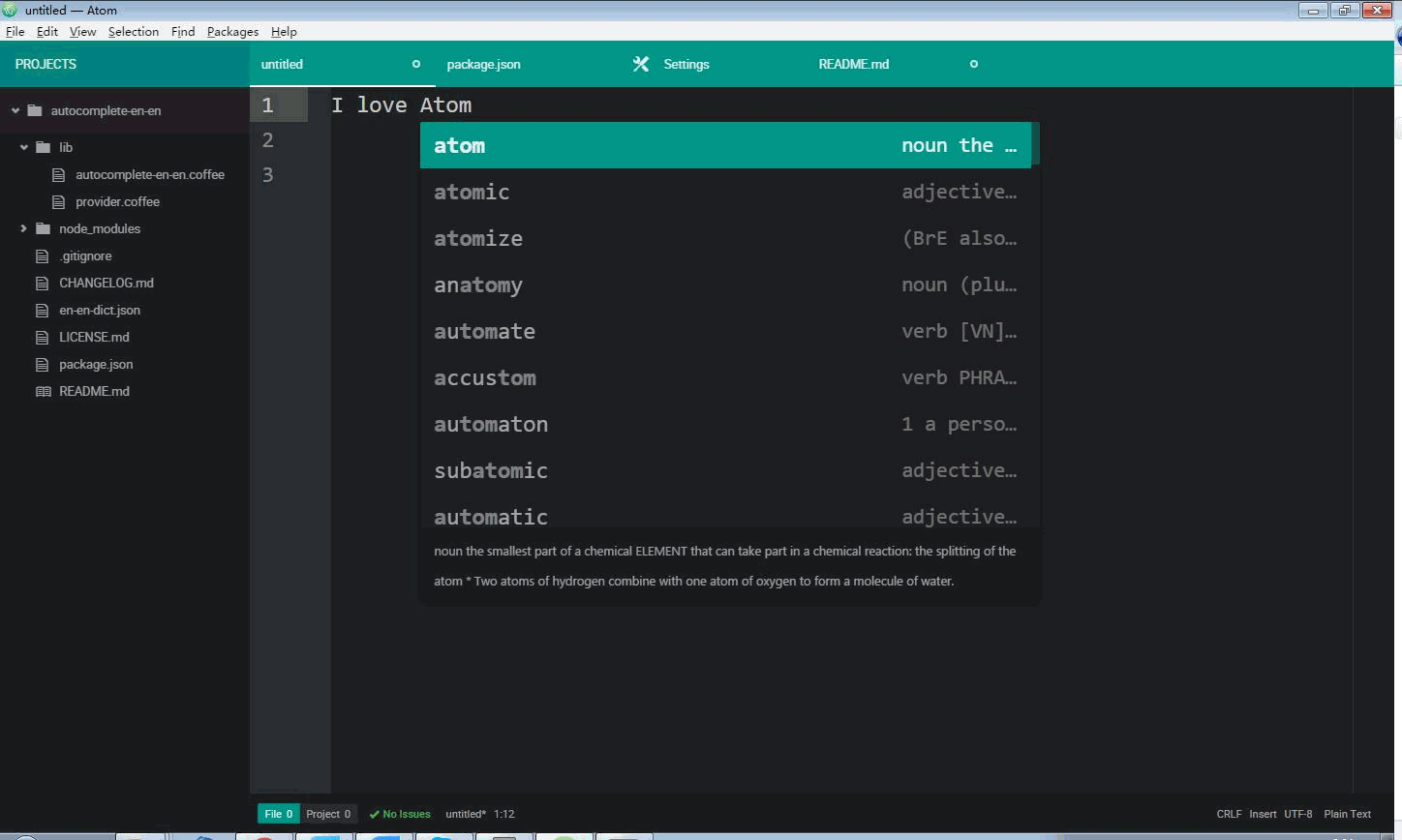Click the PROJECTS panel header
Image resolution: width=1402 pixels, height=840 pixels.
125,64
